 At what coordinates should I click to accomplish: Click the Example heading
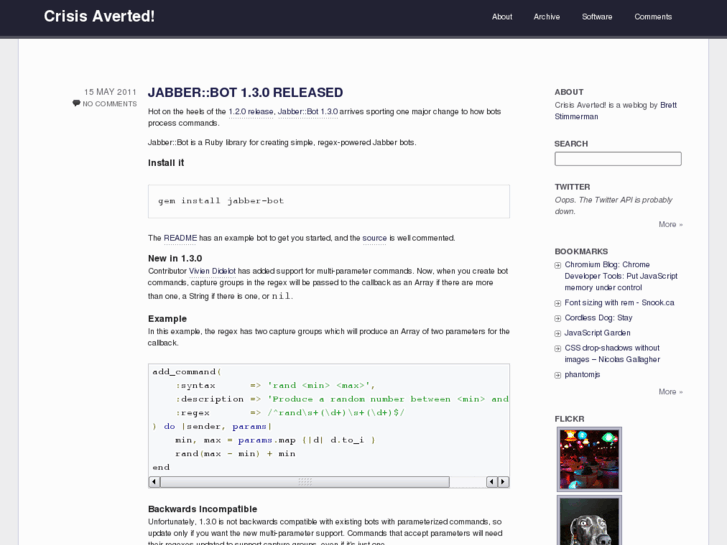tap(167, 319)
